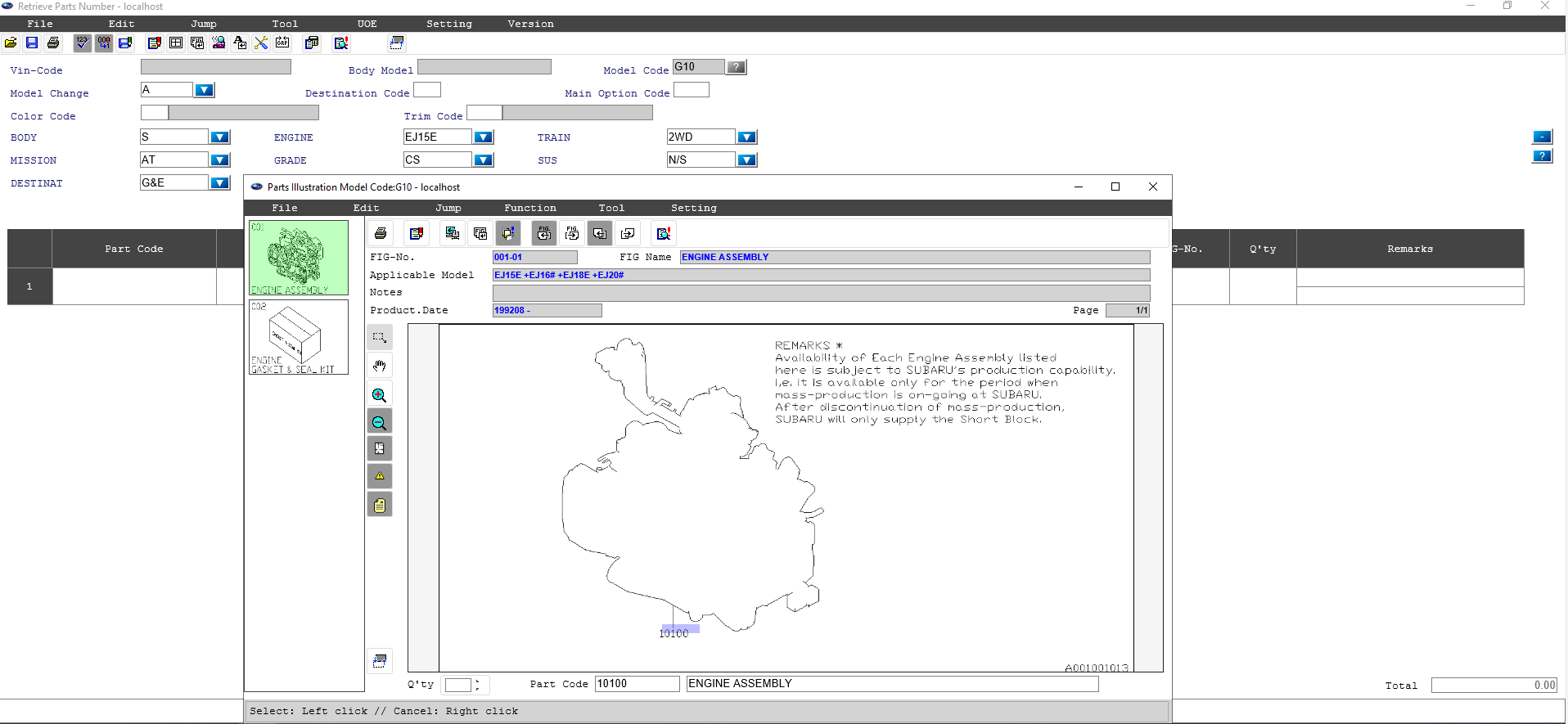This screenshot has width=1568, height=724.
Task: Click the letter A enter icon
Action: tap(240, 43)
